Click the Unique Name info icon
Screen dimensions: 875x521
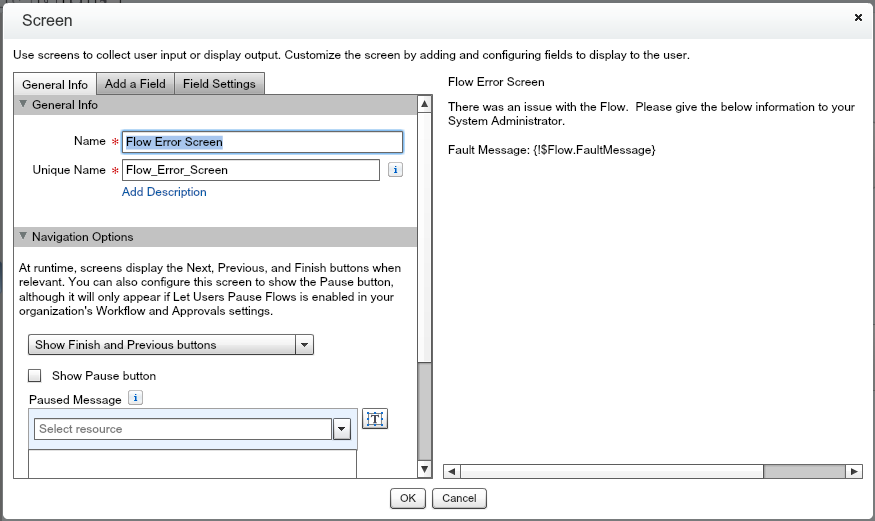pos(395,170)
